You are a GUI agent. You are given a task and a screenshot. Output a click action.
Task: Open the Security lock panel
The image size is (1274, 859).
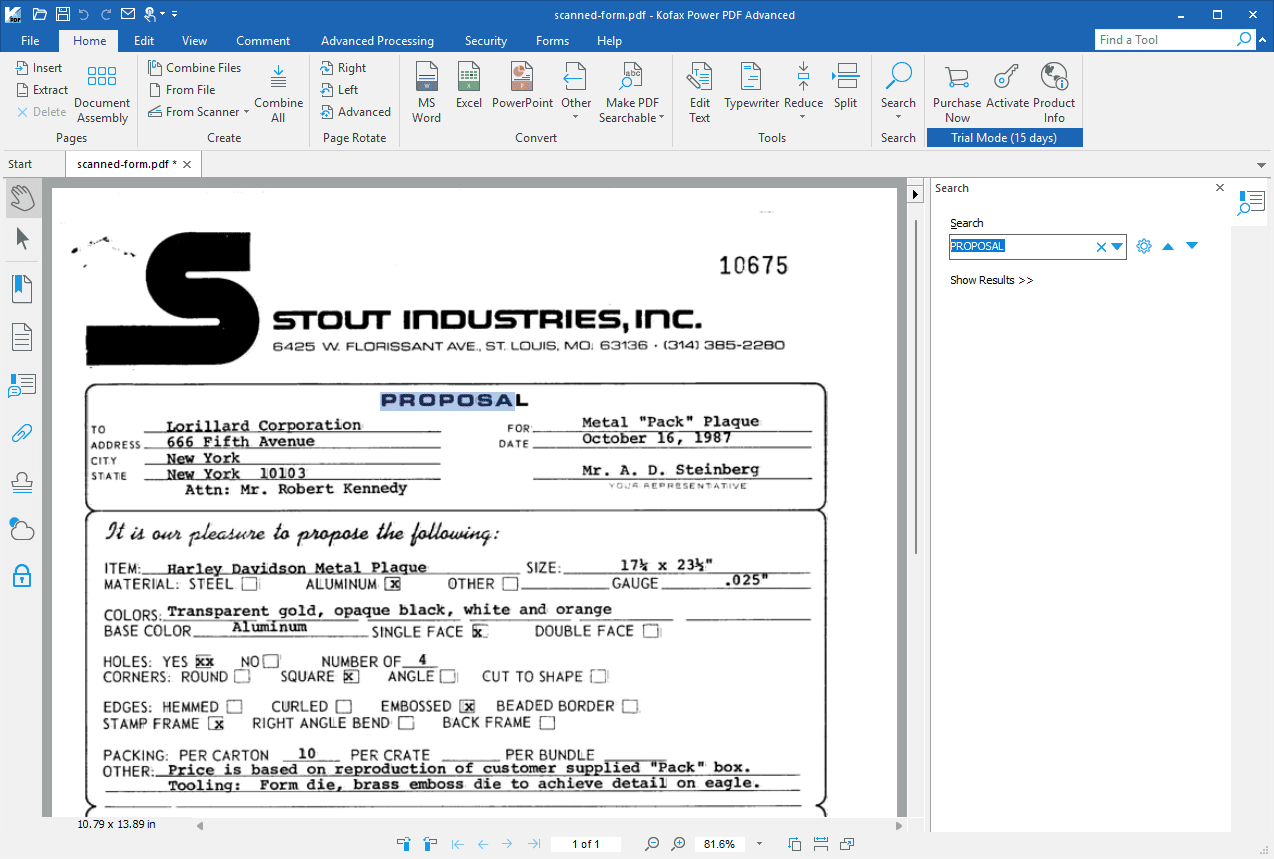tap(22, 575)
